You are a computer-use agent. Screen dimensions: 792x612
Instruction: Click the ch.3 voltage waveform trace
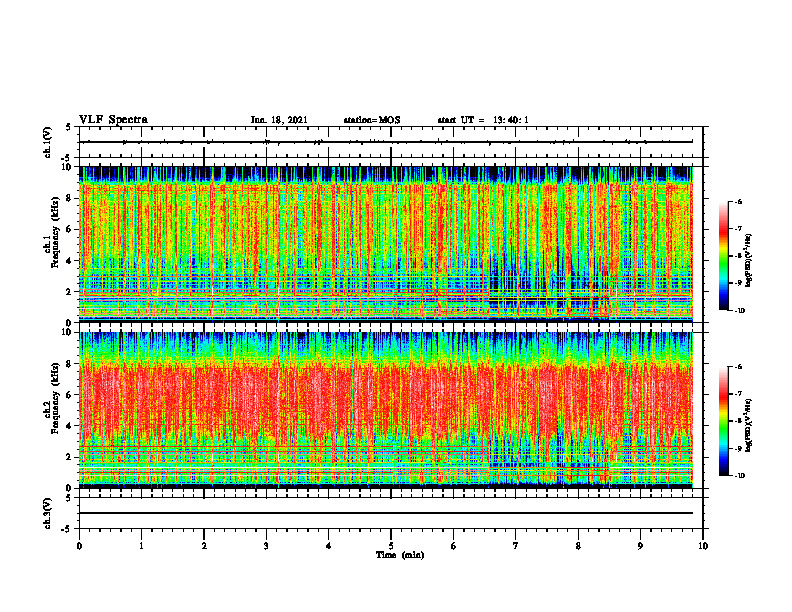[x=385, y=513]
